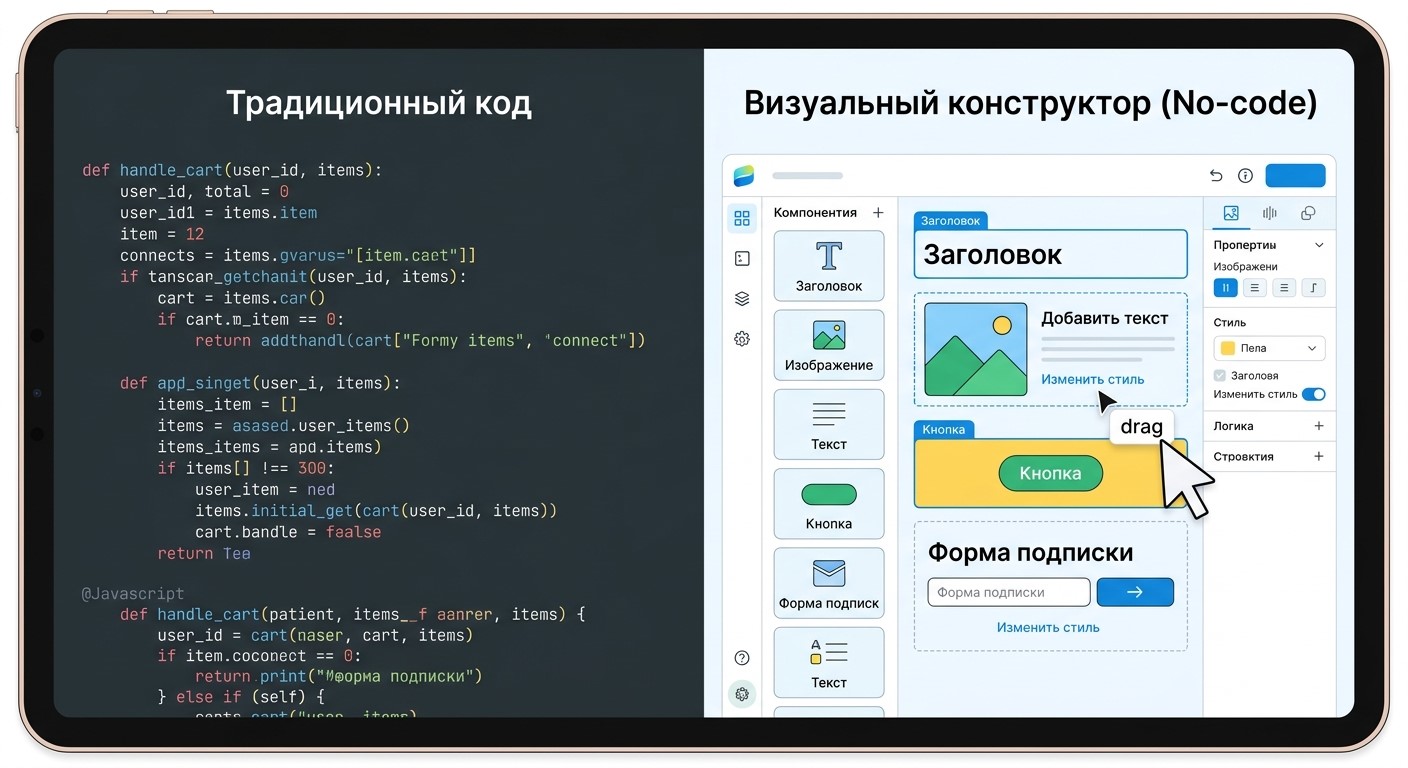Image resolution: width=1408 pixels, height=768 pixels.
Task: Click the small Заголовок label tab above the heading
Action: (x=950, y=220)
